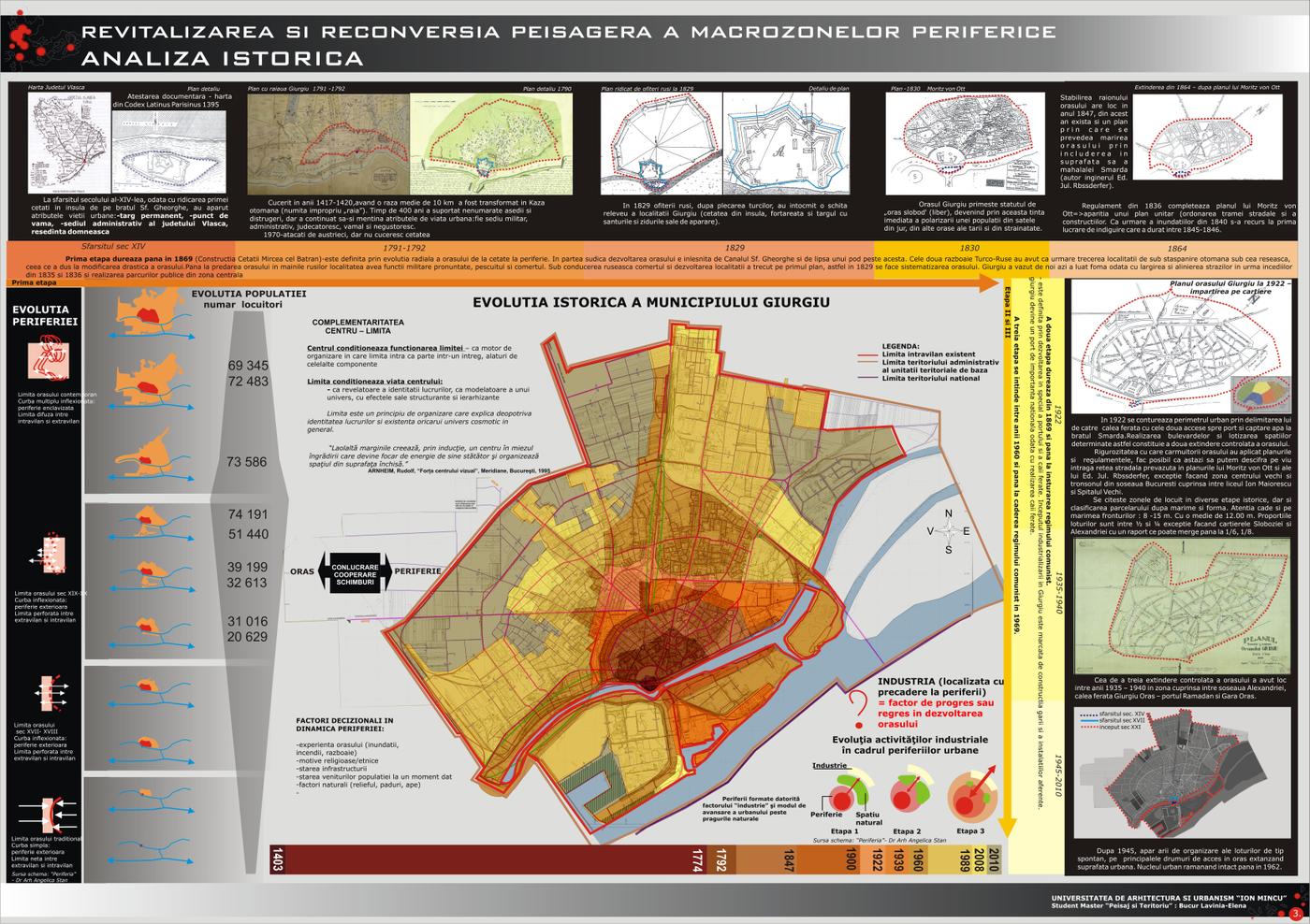Click the population figure 69 345
Viewport: 1310px width, 924px height.
pyautogui.click(x=248, y=365)
